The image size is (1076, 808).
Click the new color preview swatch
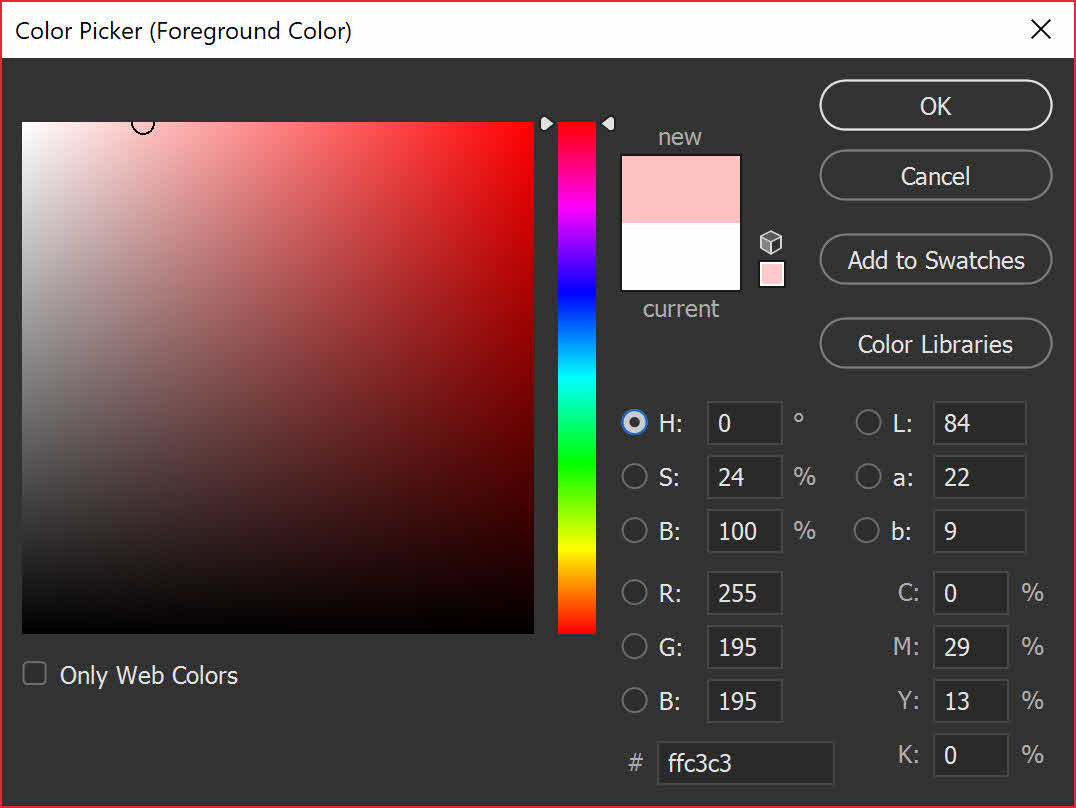[x=680, y=188]
